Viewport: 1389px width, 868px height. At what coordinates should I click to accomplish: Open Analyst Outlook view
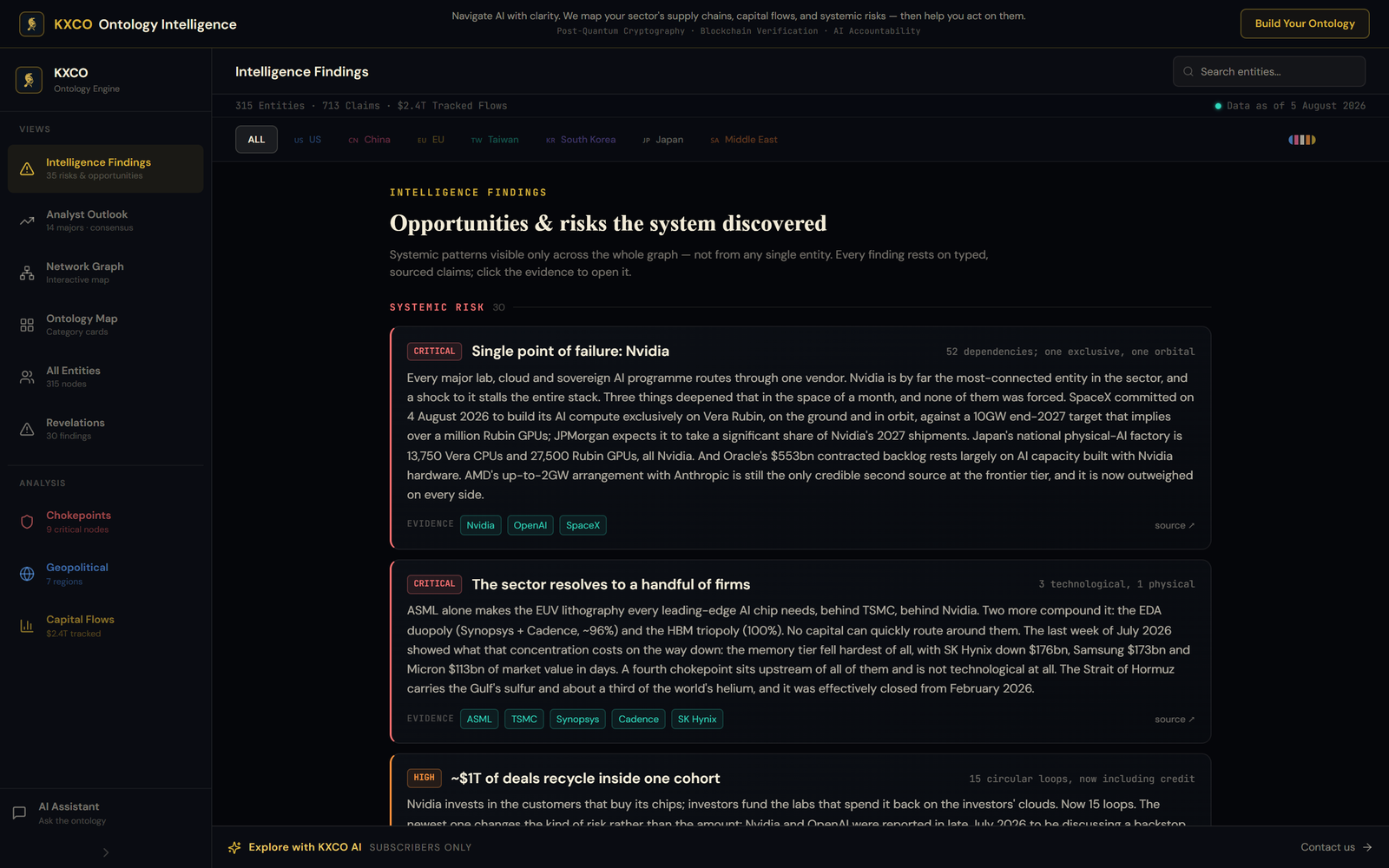click(106, 220)
